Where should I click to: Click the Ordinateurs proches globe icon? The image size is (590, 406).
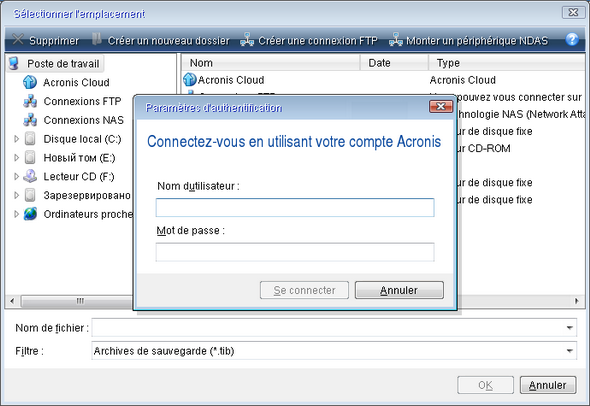[30, 214]
